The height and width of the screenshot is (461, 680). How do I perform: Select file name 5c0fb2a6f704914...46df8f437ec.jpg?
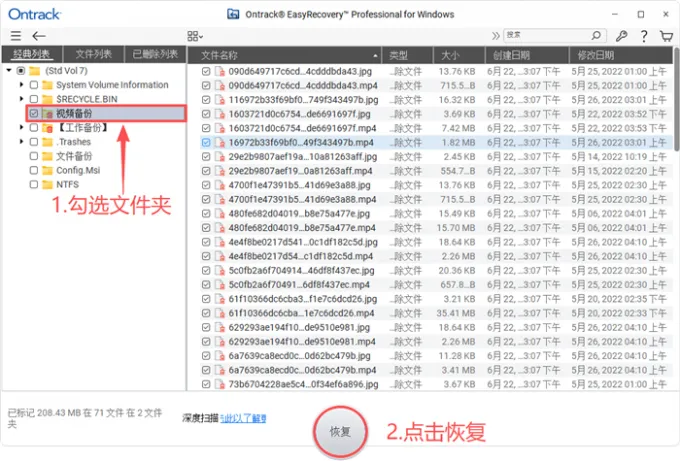coord(301,271)
